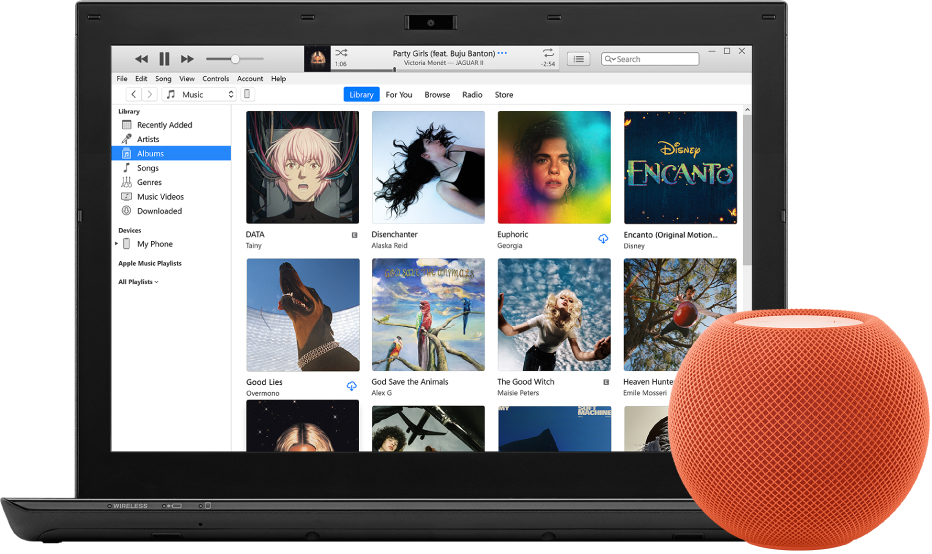Click the Party Girls song title
This screenshot has width=932, height=554.
444,53
